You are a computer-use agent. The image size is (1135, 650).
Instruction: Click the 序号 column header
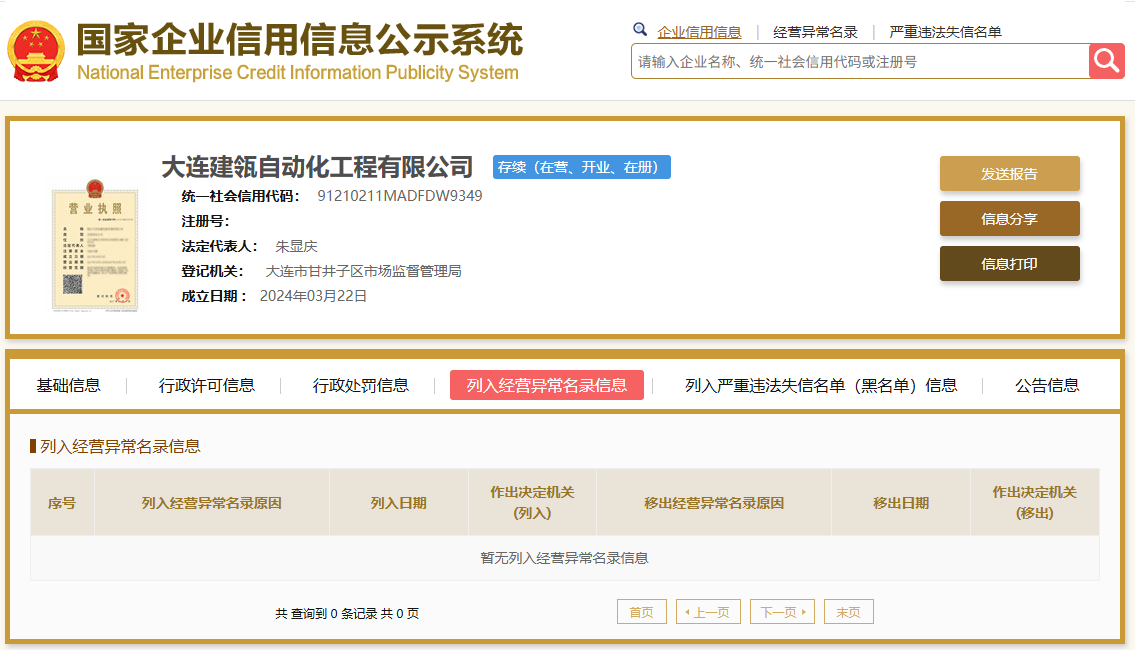tap(62, 502)
